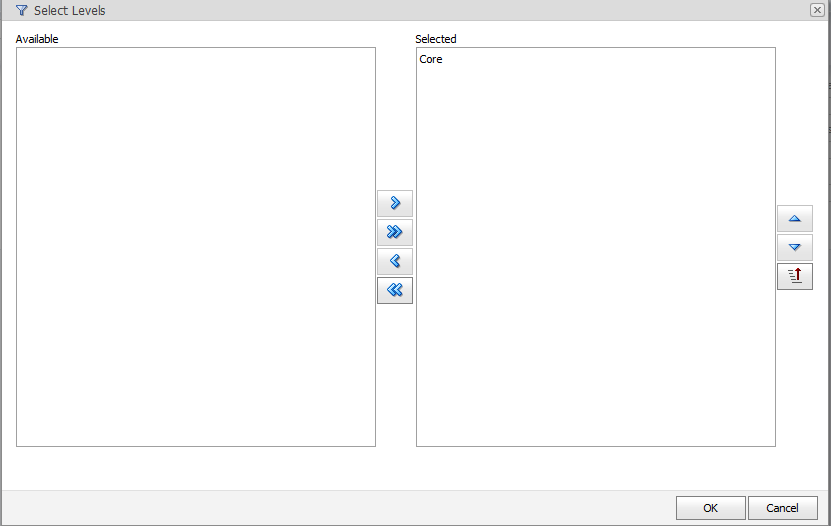Click the single left arrow remove button

tap(395, 261)
